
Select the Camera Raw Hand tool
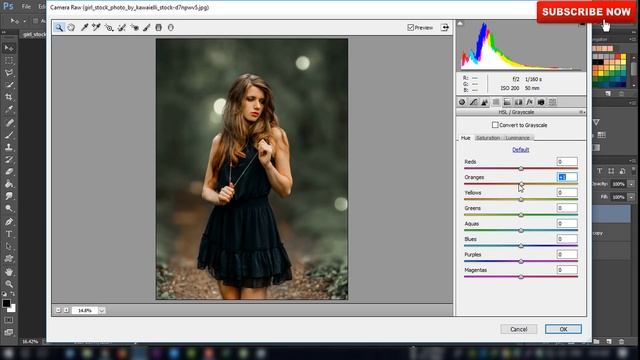click(x=71, y=27)
